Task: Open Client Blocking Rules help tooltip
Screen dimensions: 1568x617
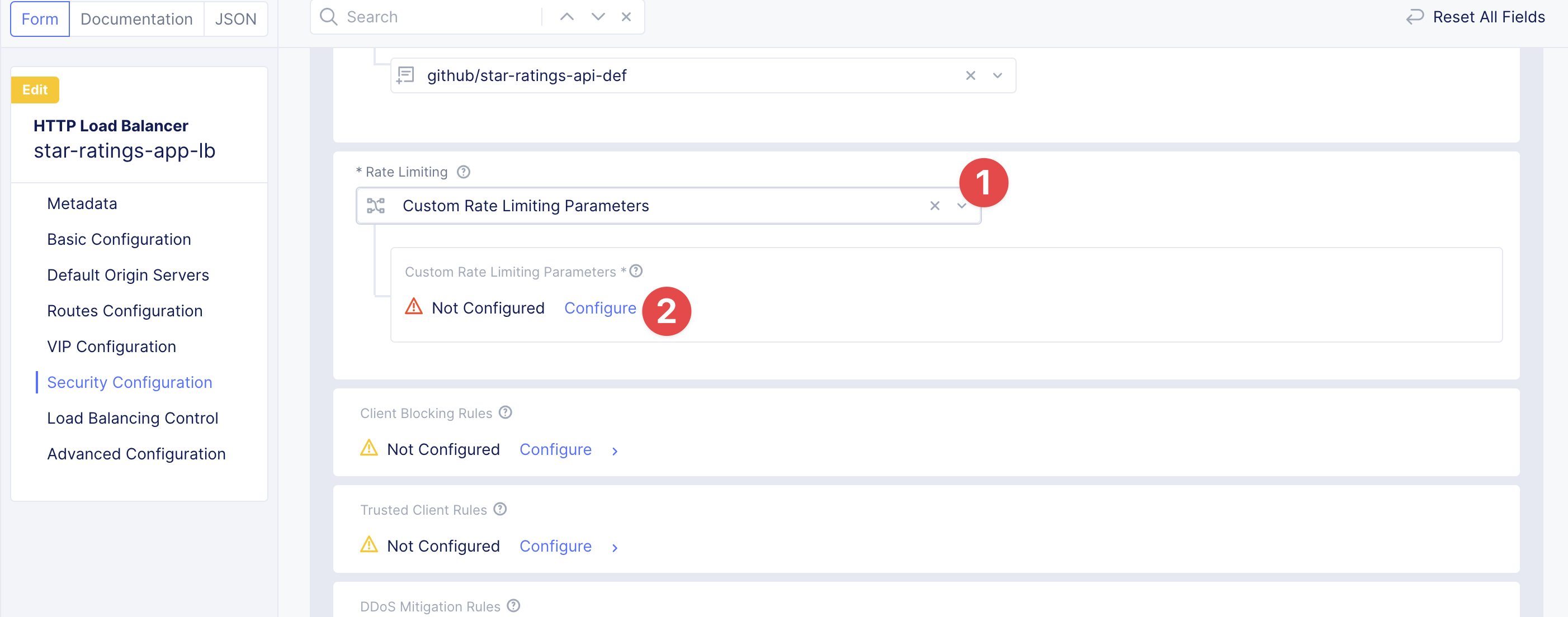Action: coord(505,412)
